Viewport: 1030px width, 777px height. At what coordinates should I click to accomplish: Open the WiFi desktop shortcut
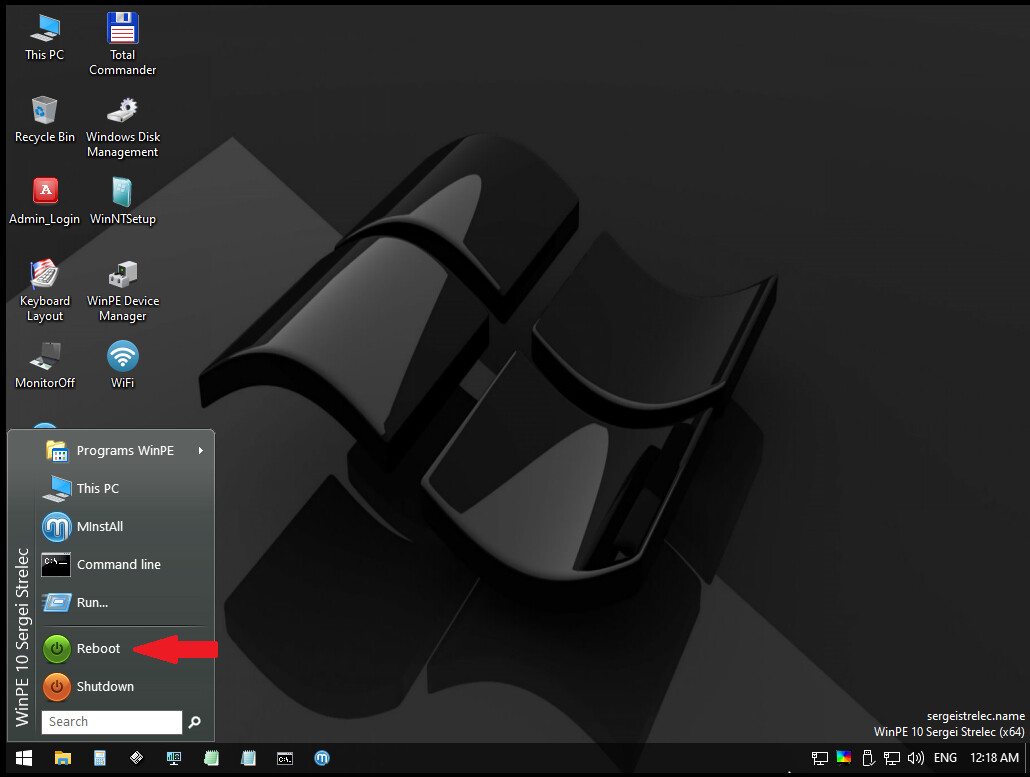click(123, 365)
